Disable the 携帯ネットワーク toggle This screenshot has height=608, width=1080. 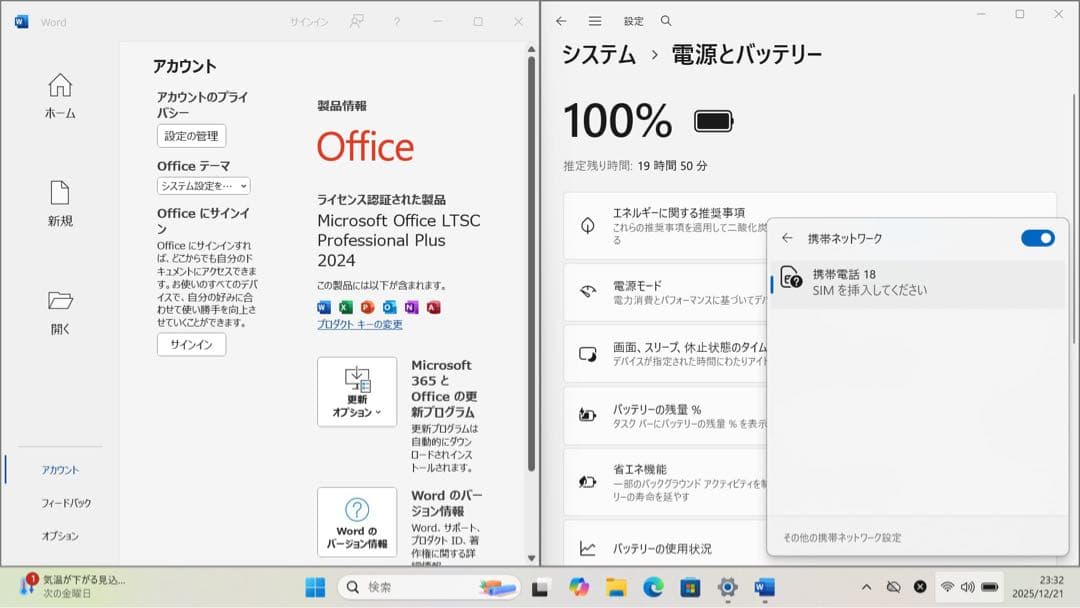click(1037, 238)
